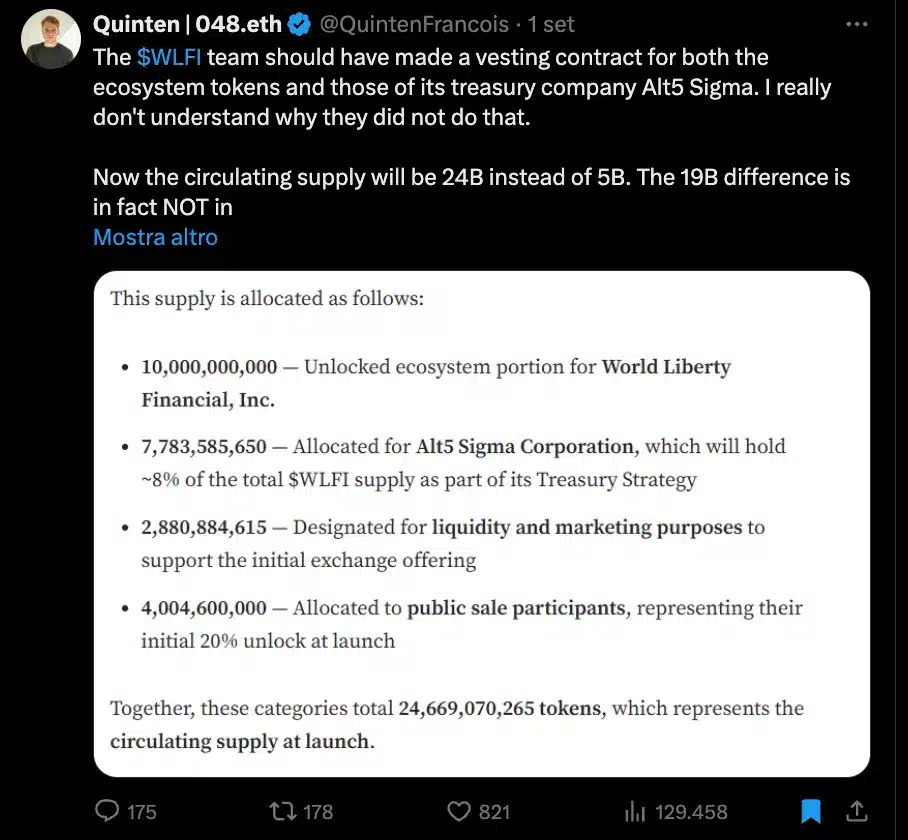The image size is (908, 840).
Task: Click the 178 reposts count
Action: (314, 811)
